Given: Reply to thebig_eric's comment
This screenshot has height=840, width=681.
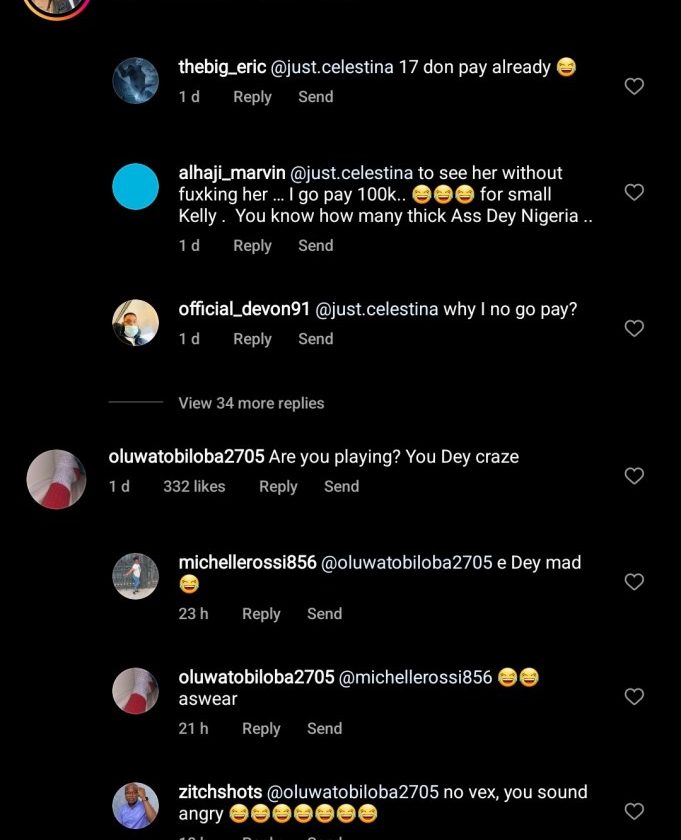Looking at the screenshot, I should (252, 97).
